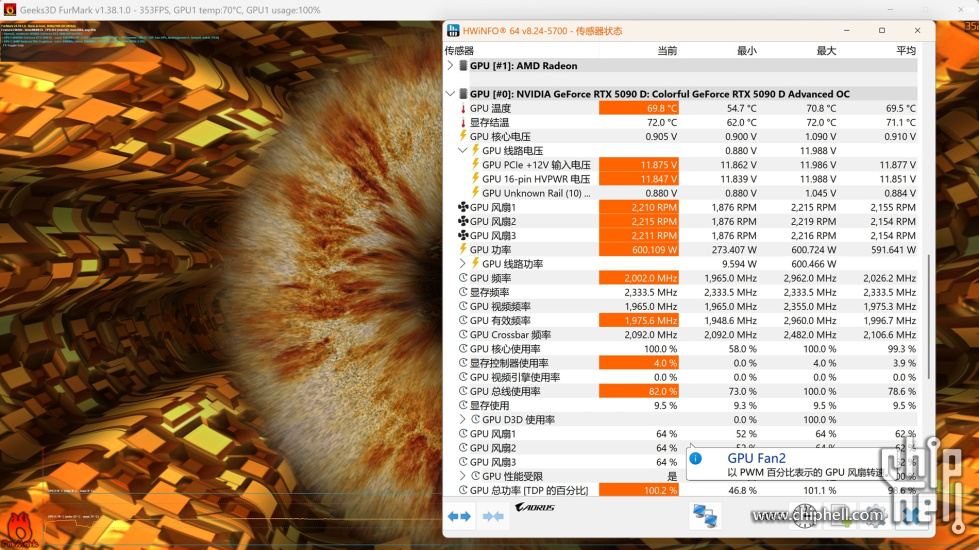Collapse the GPU 线路电压 subgroup

coord(462,151)
